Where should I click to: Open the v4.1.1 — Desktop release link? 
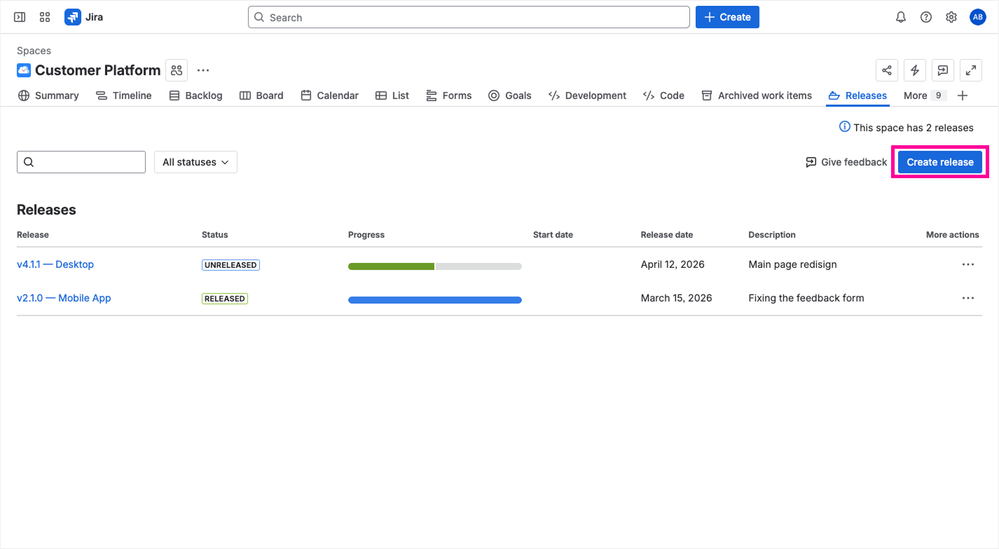click(x=55, y=264)
